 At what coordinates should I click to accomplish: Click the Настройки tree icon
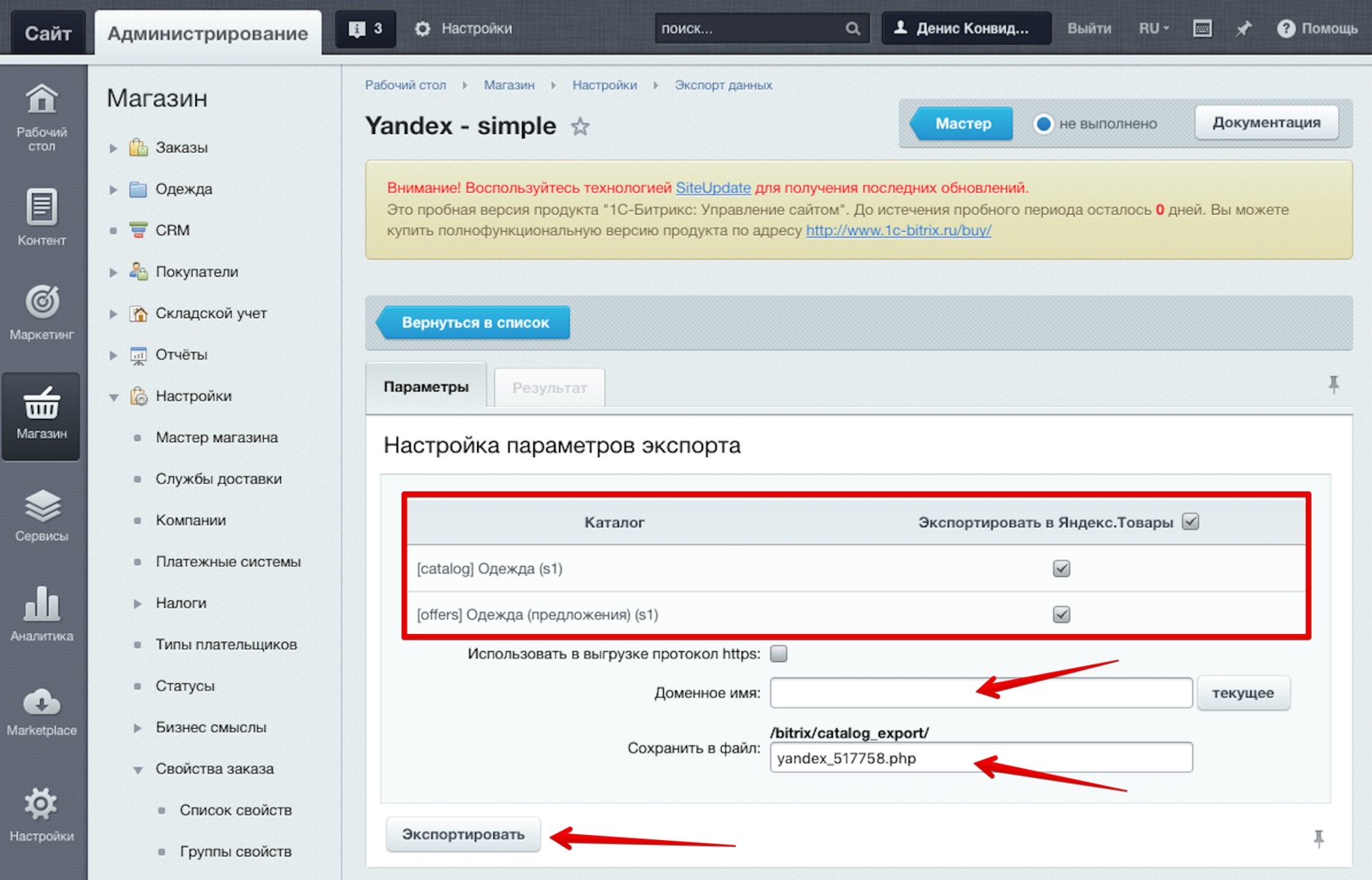click(139, 396)
